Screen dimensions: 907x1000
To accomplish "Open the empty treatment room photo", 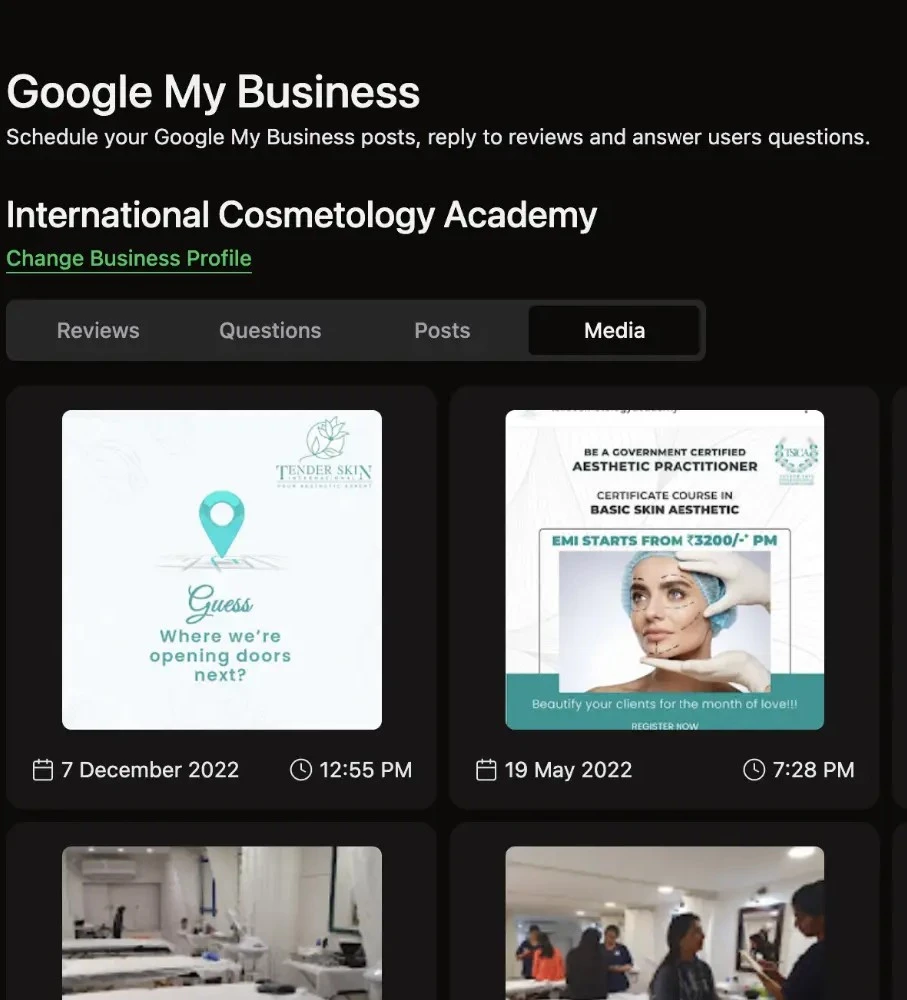I will pos(222,923).
